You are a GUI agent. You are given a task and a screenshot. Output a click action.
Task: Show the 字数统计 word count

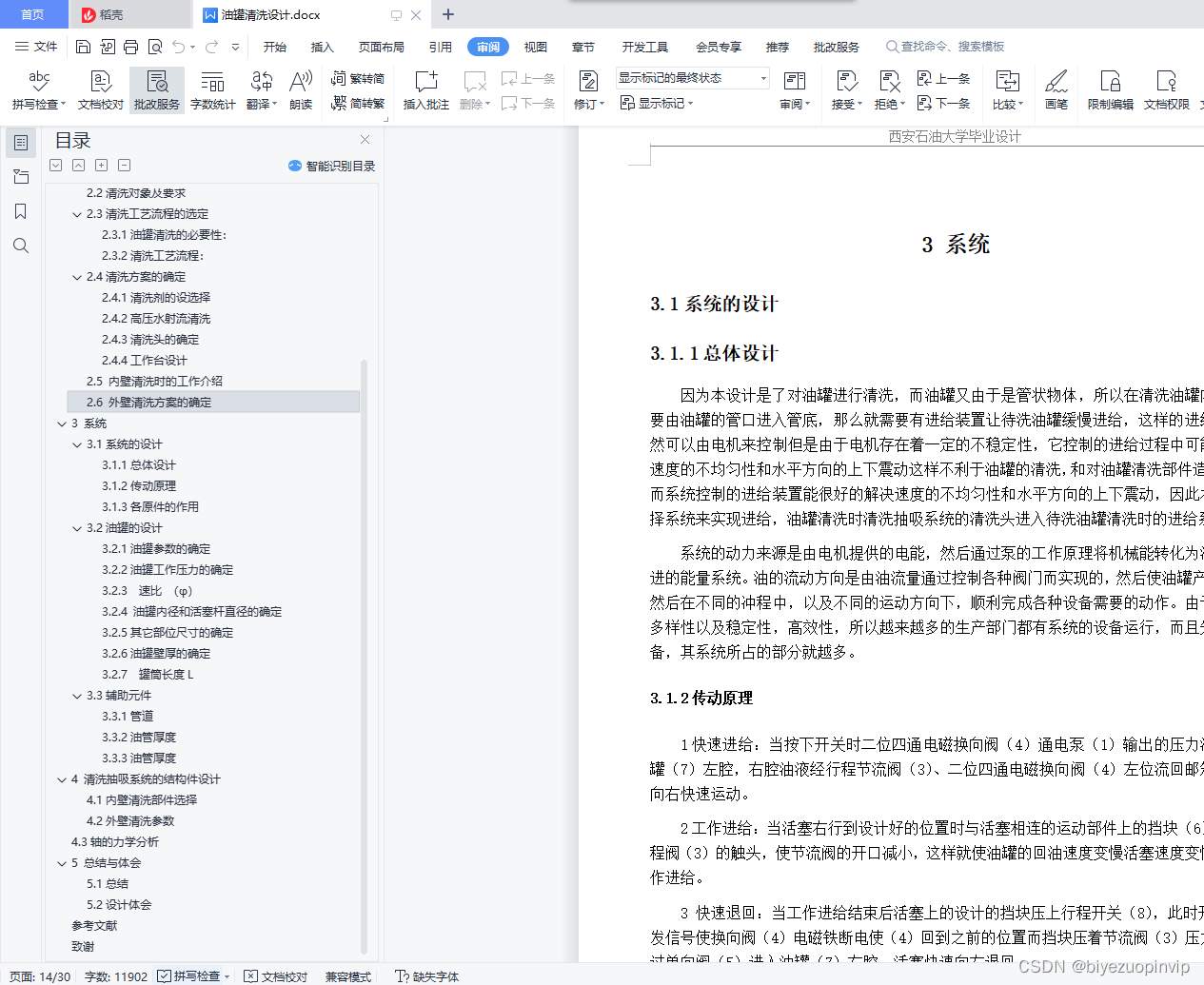[213, 90]
